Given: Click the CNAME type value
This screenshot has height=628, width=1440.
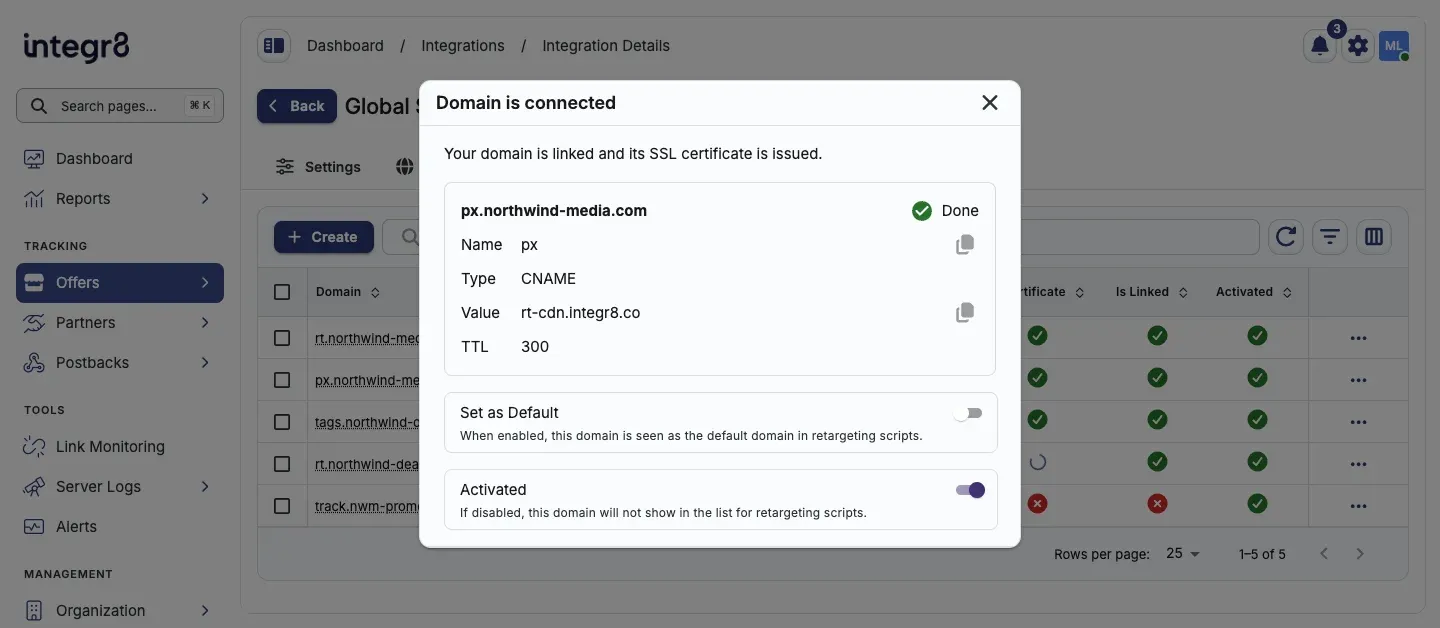Looking at the screenshot, I should pyautogui.click(x=548, y=279).
